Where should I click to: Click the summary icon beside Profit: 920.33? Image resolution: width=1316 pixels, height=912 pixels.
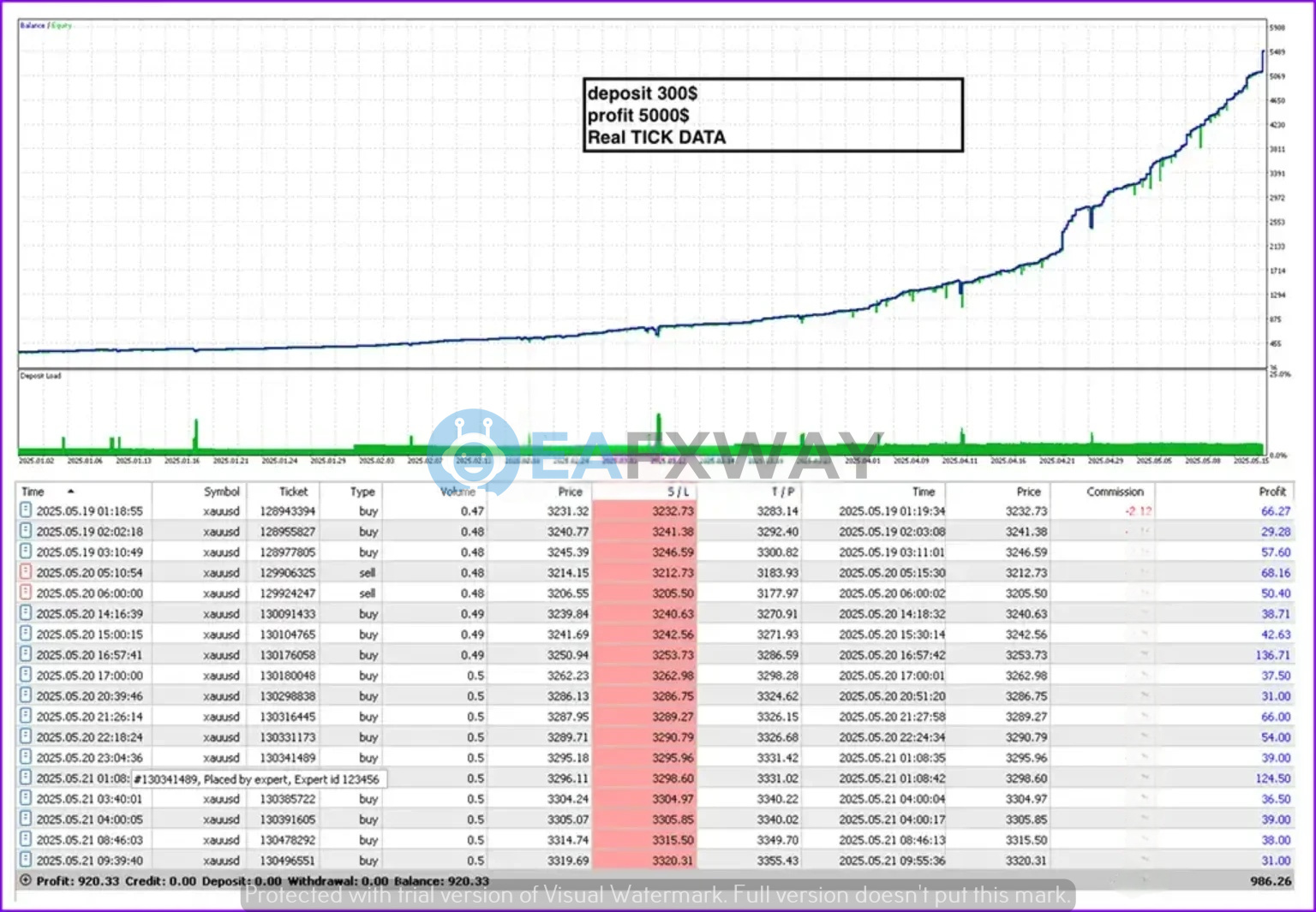coord(26,880)
